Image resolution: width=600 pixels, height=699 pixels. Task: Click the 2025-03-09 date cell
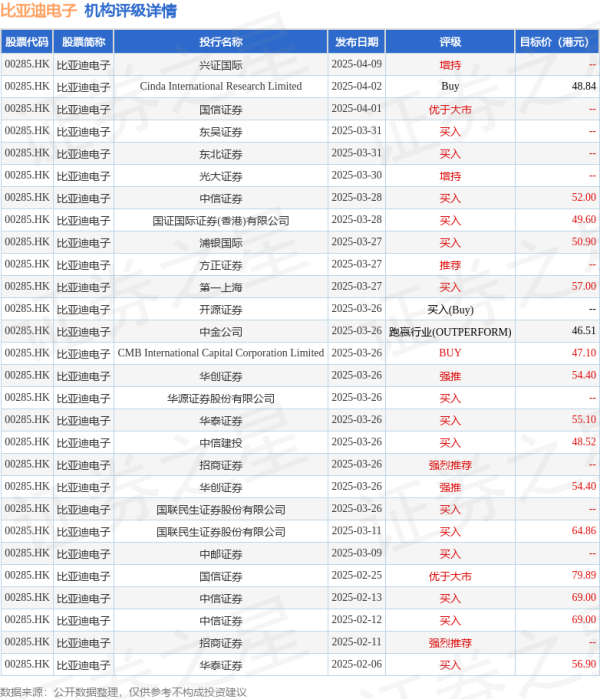pos(357,553)
